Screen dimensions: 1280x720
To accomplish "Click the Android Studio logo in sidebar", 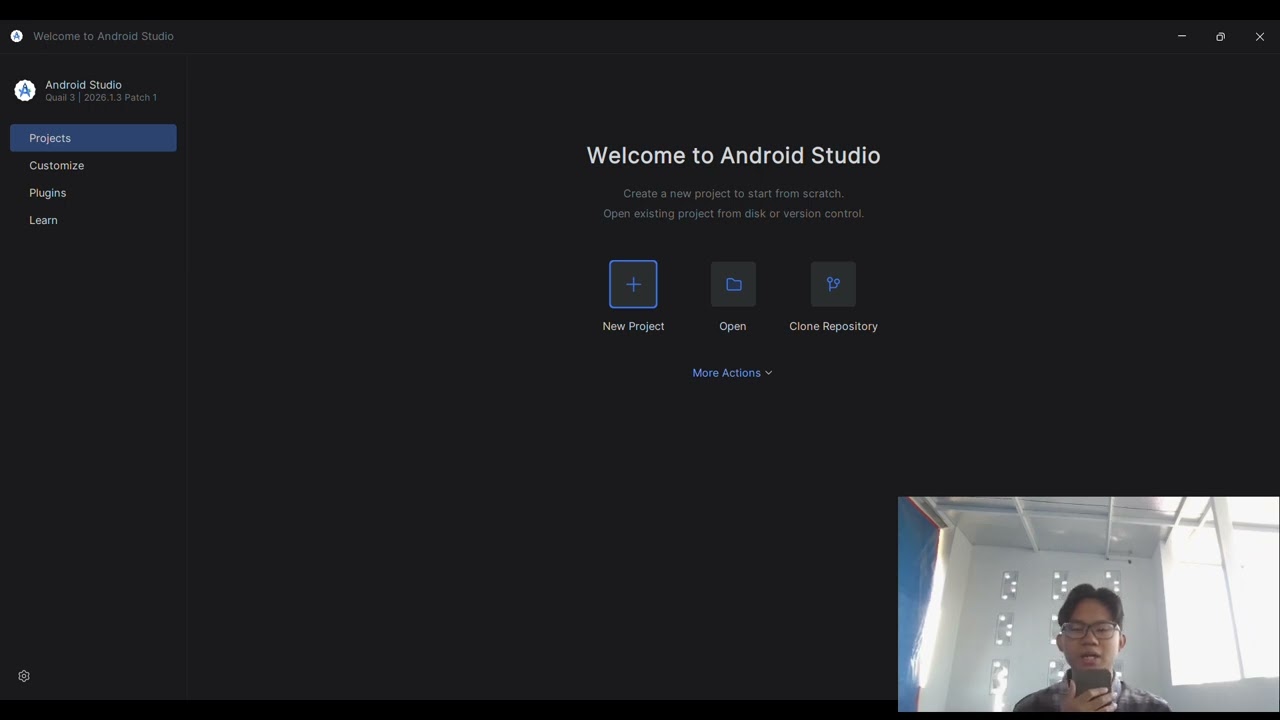I will 25,91.
